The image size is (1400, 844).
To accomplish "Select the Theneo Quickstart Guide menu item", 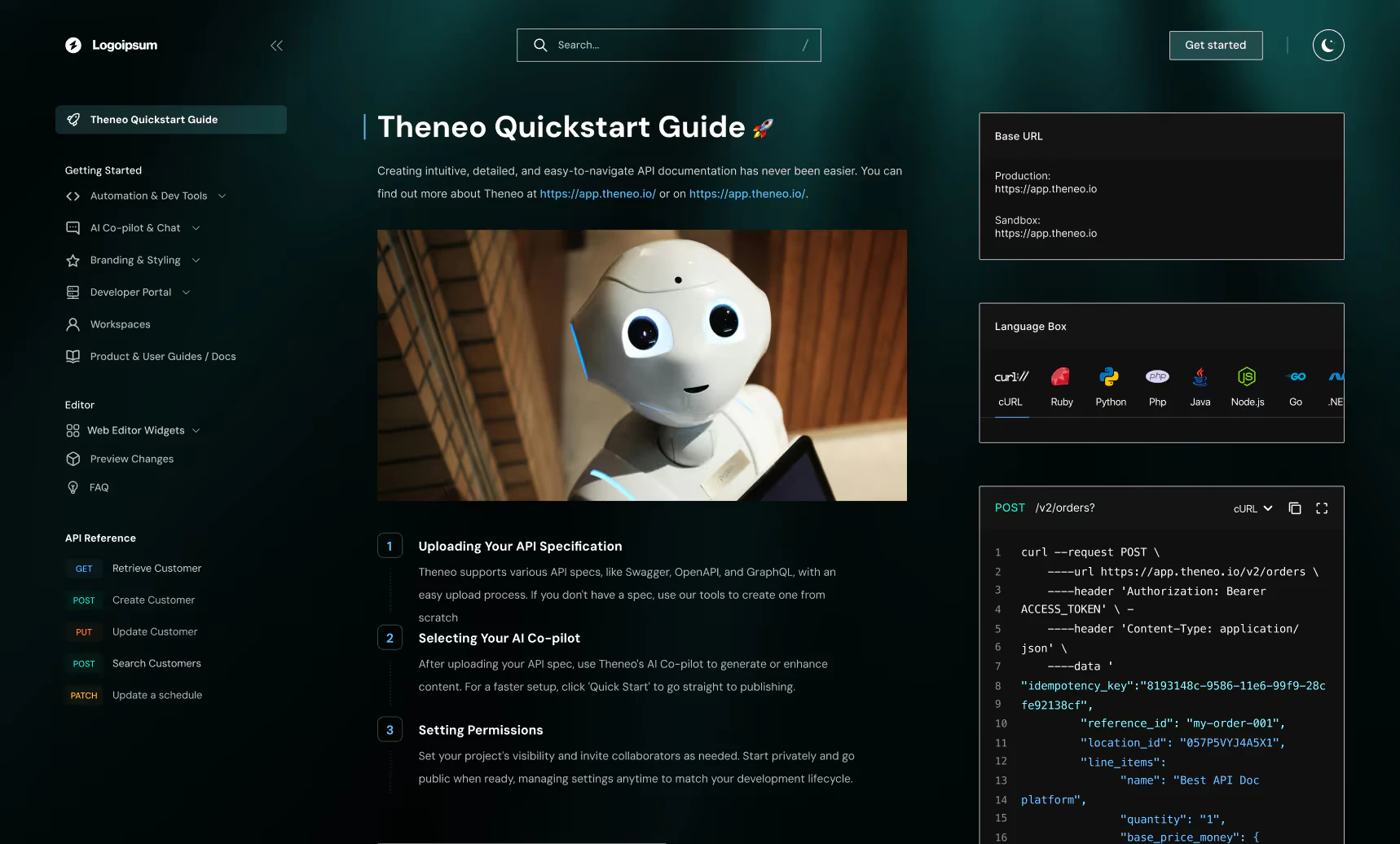I will (x=154, y=119).
